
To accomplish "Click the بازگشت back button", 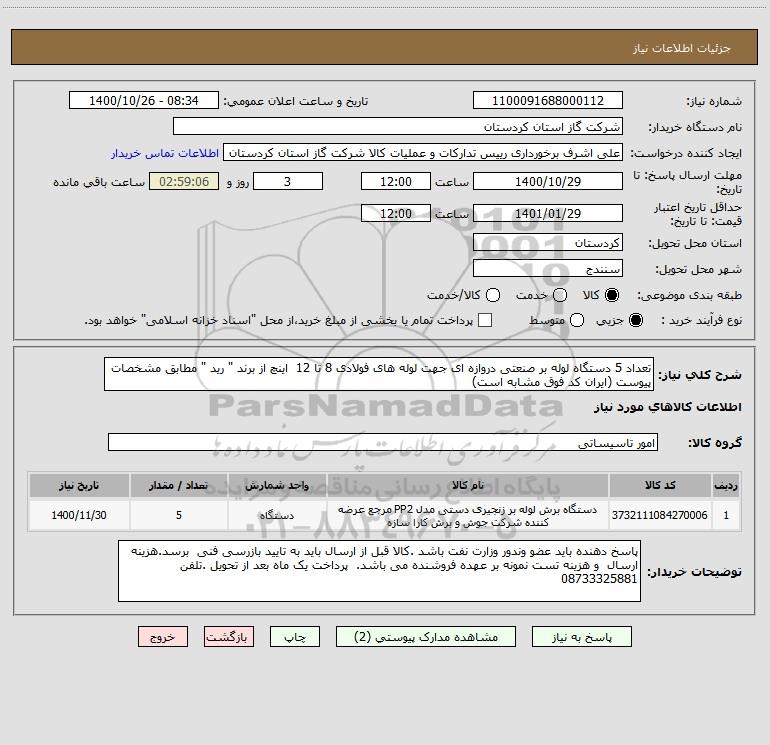I will tap(229, 637).
